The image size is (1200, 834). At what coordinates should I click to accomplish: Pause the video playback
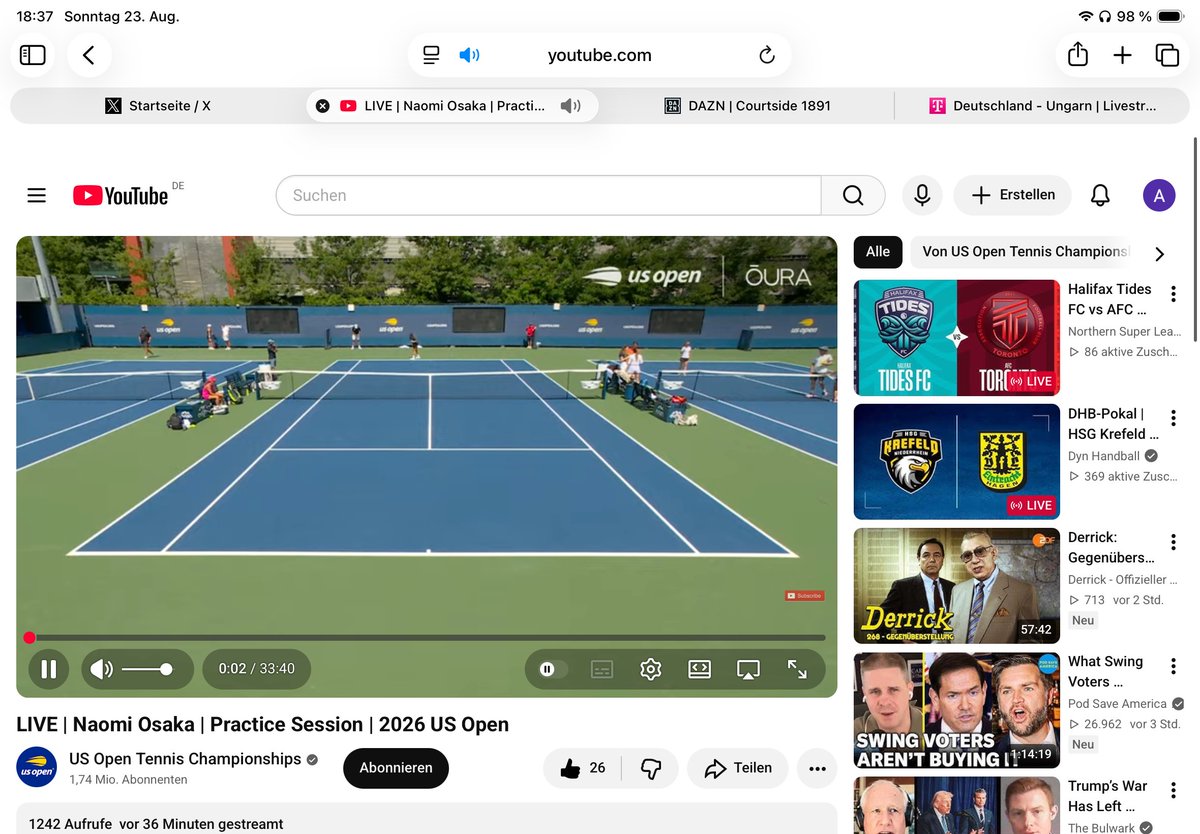pyautogui.click(x=48, y=669)
